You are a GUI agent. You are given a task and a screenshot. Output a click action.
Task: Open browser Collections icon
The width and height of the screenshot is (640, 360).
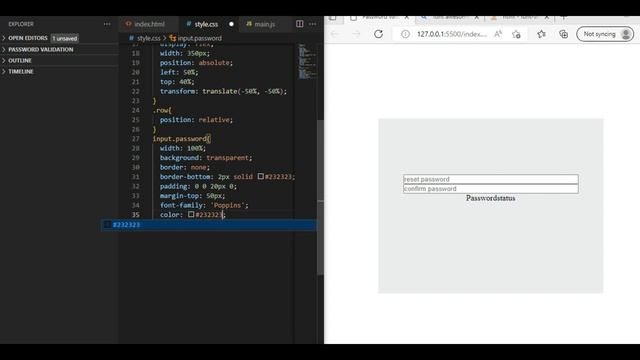click(564, 34)
